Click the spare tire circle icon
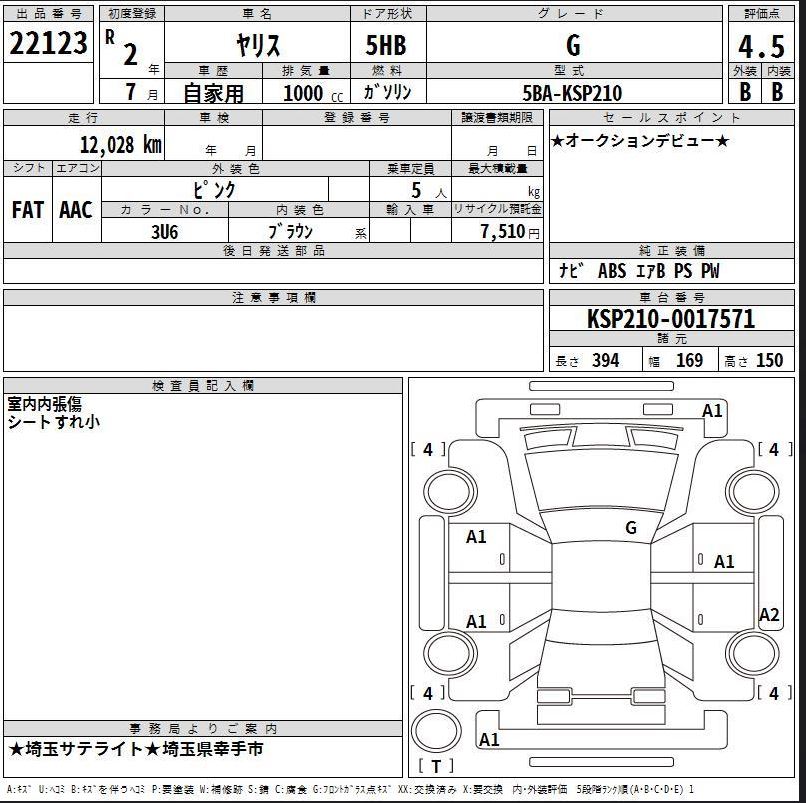 436,732
